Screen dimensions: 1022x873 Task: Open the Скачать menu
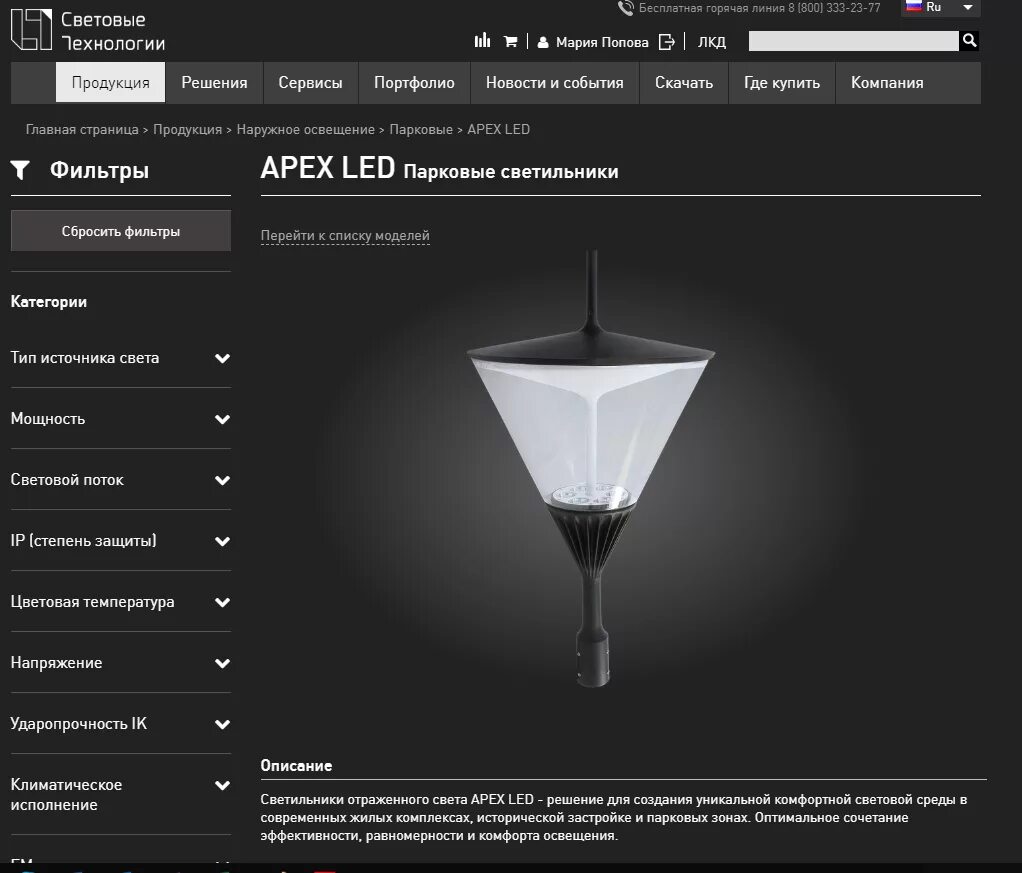[x=684, y=83]
